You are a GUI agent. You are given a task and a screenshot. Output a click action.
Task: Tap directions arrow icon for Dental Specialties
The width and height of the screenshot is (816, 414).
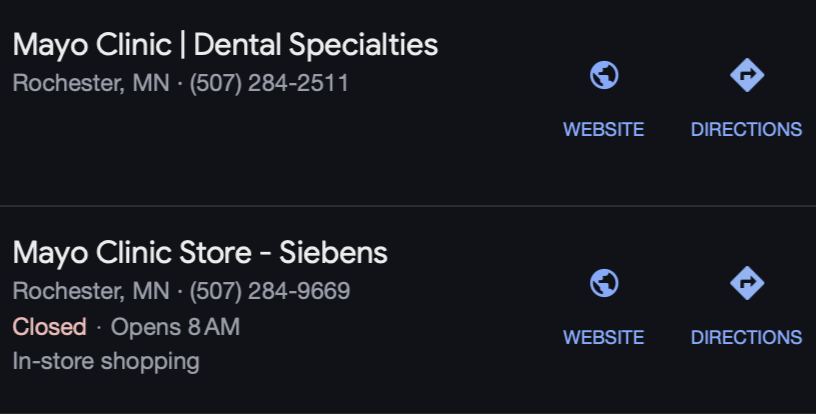tap(747, 75)
